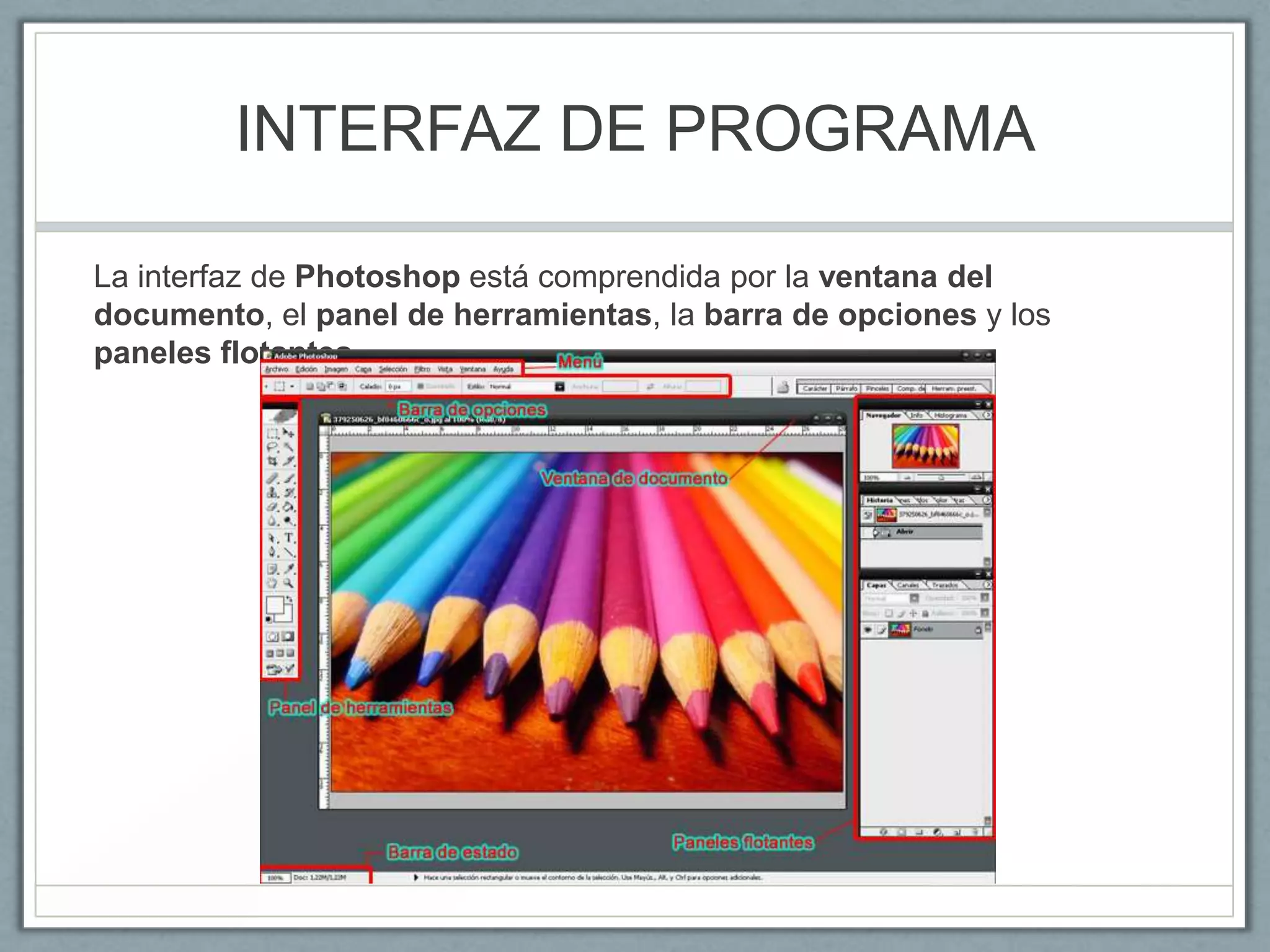Select the Lasso tool
This screenshot has height=952, width=1270.
272,447
